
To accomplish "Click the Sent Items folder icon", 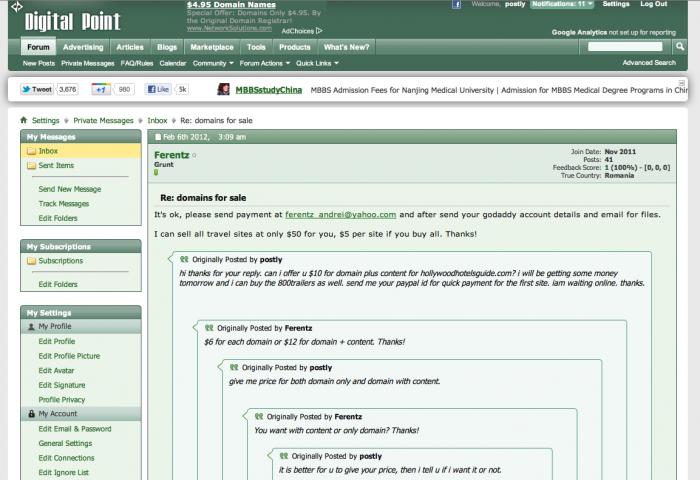I will click(x=31, y=166).
